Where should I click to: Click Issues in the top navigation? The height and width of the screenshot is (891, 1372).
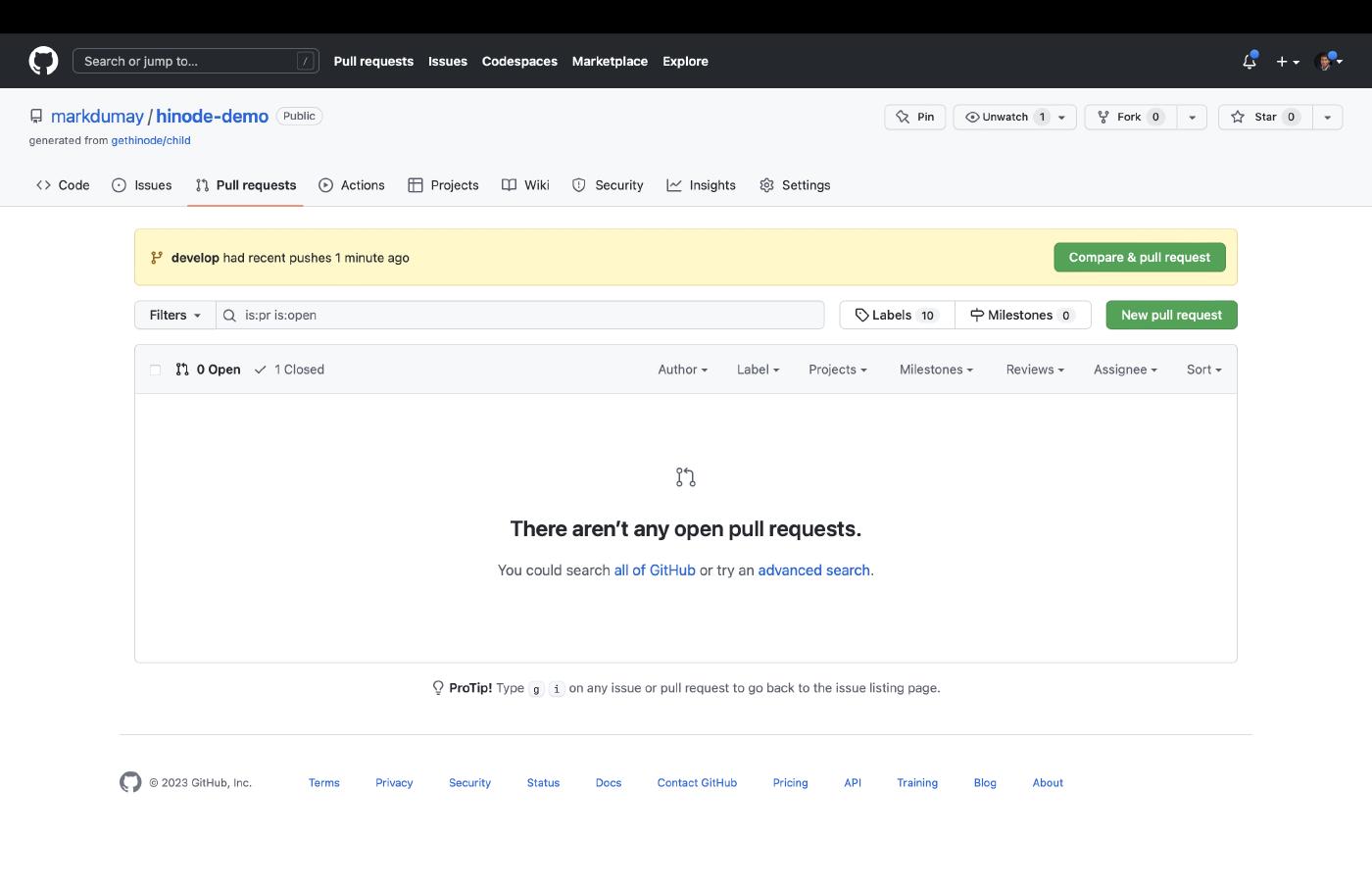point(448,61)
